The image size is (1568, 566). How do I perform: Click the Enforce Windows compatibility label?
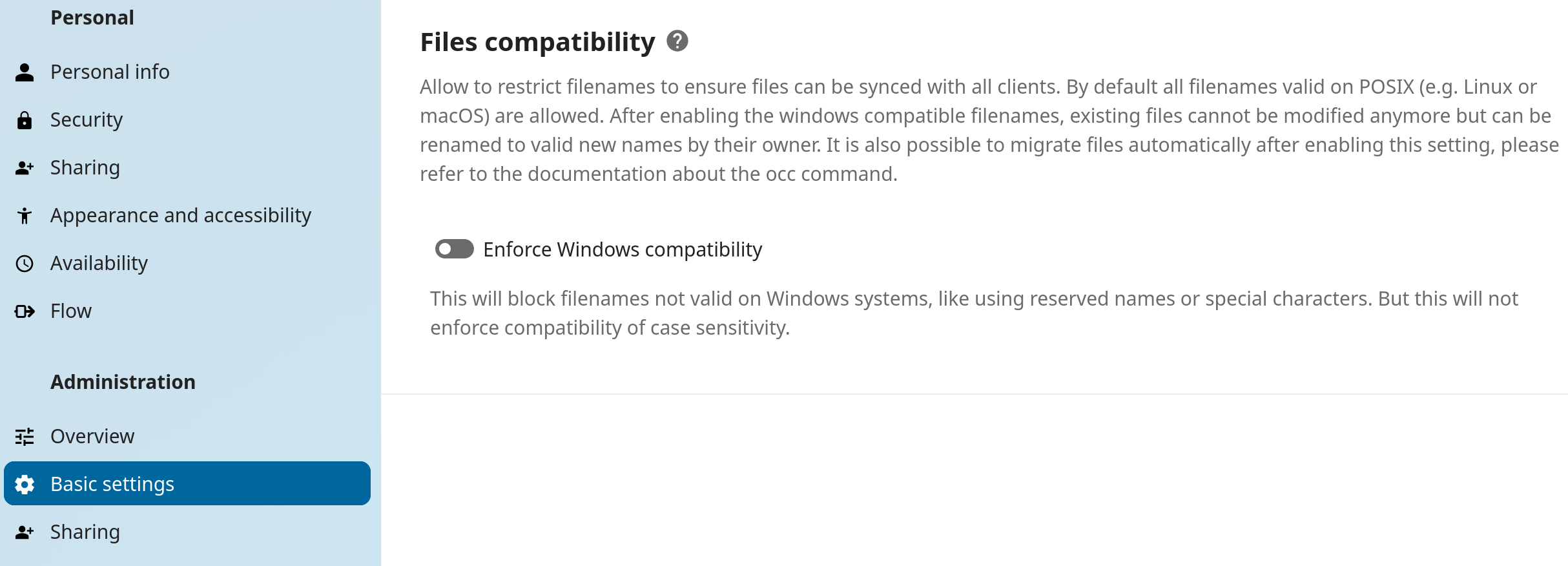click(623, 249)
